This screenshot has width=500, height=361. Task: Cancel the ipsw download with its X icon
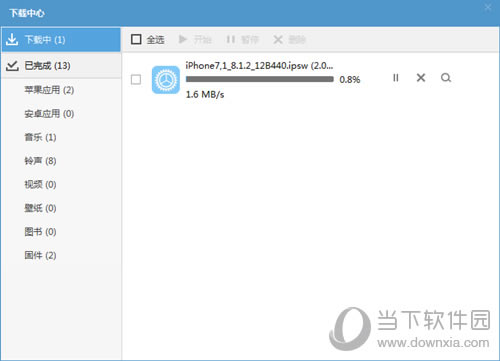point(421,78)
